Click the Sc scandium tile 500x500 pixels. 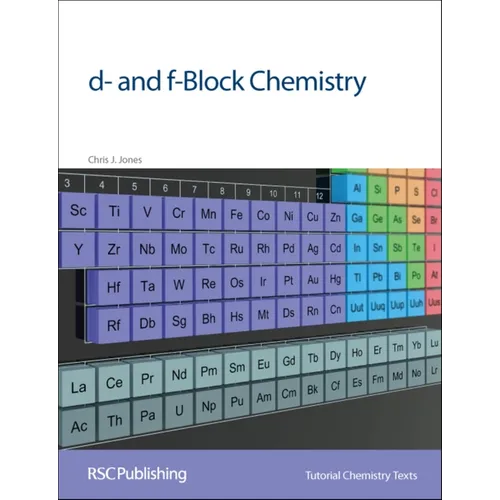pos(78,211)
